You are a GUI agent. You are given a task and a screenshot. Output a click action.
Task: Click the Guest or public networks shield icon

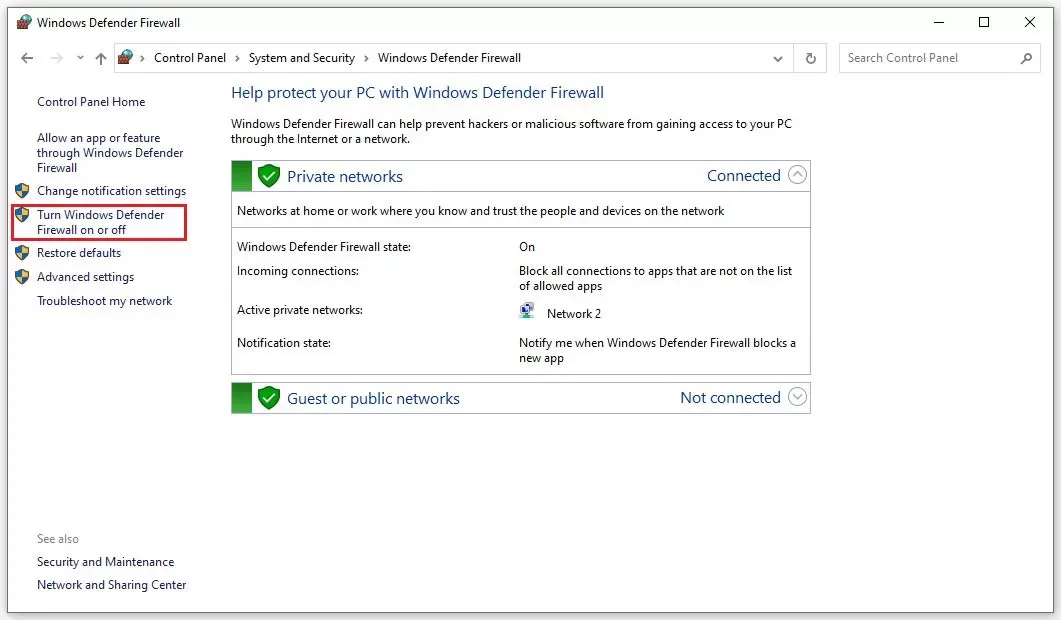click(268, 398)
